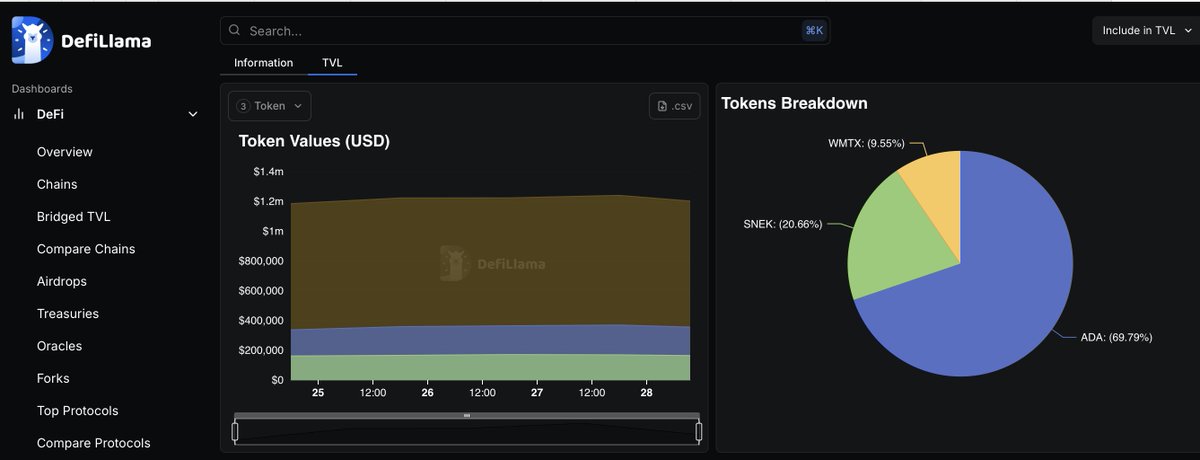Click into the Search field

point(525,31)
